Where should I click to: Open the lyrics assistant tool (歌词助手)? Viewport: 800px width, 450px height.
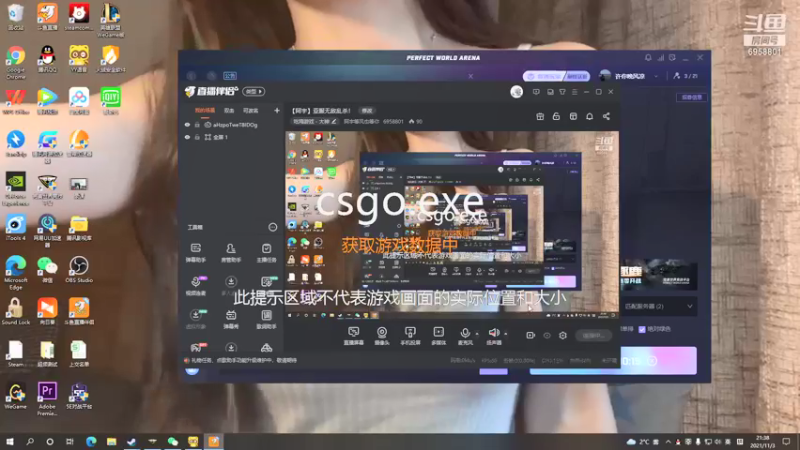click(266, 319)
